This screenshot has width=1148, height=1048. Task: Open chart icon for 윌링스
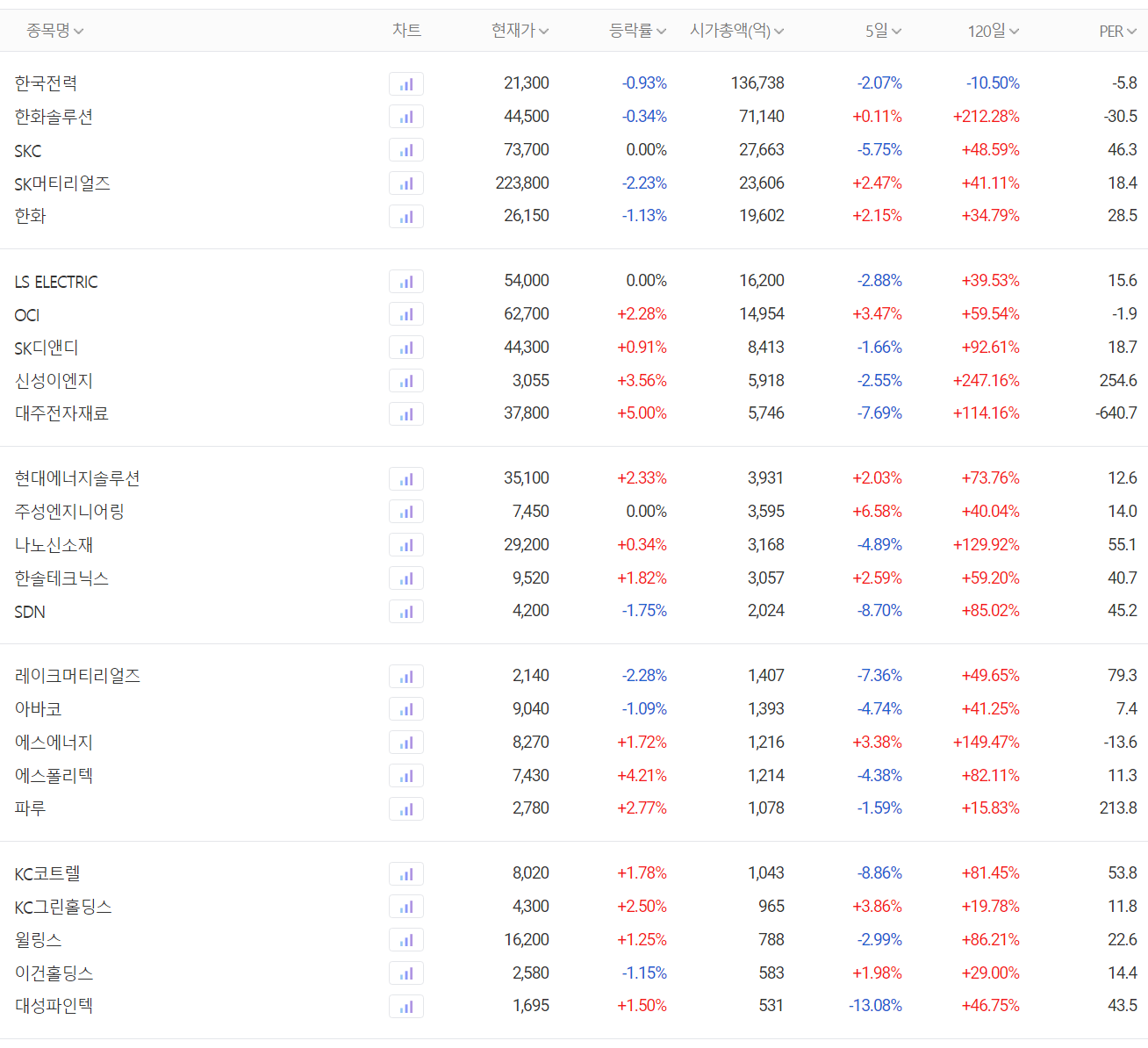click(406, 940)
